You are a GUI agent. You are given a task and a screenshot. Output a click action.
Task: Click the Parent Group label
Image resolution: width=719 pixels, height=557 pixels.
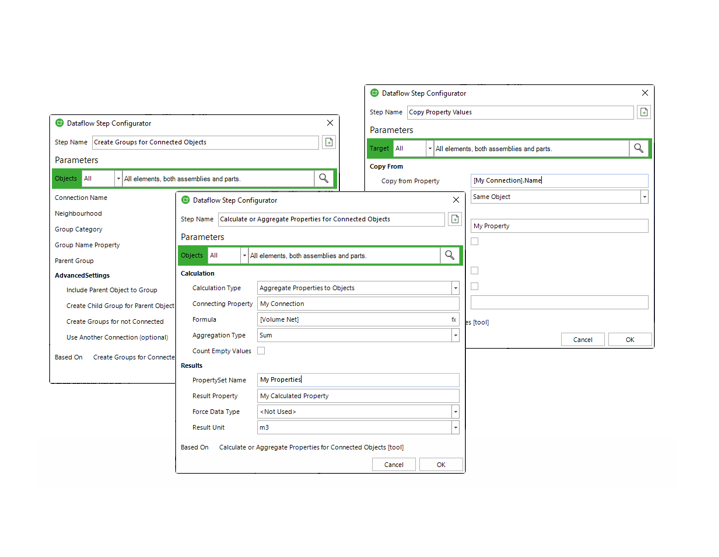coord(74,260)
